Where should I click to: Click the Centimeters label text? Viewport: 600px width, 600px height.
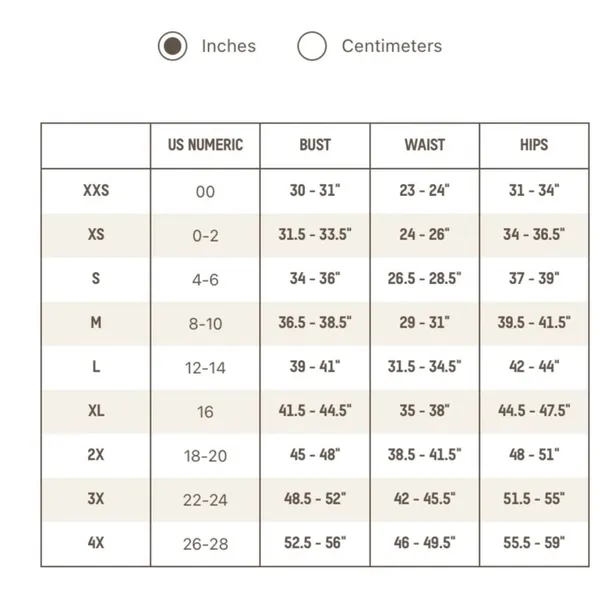tap(392, 46)
